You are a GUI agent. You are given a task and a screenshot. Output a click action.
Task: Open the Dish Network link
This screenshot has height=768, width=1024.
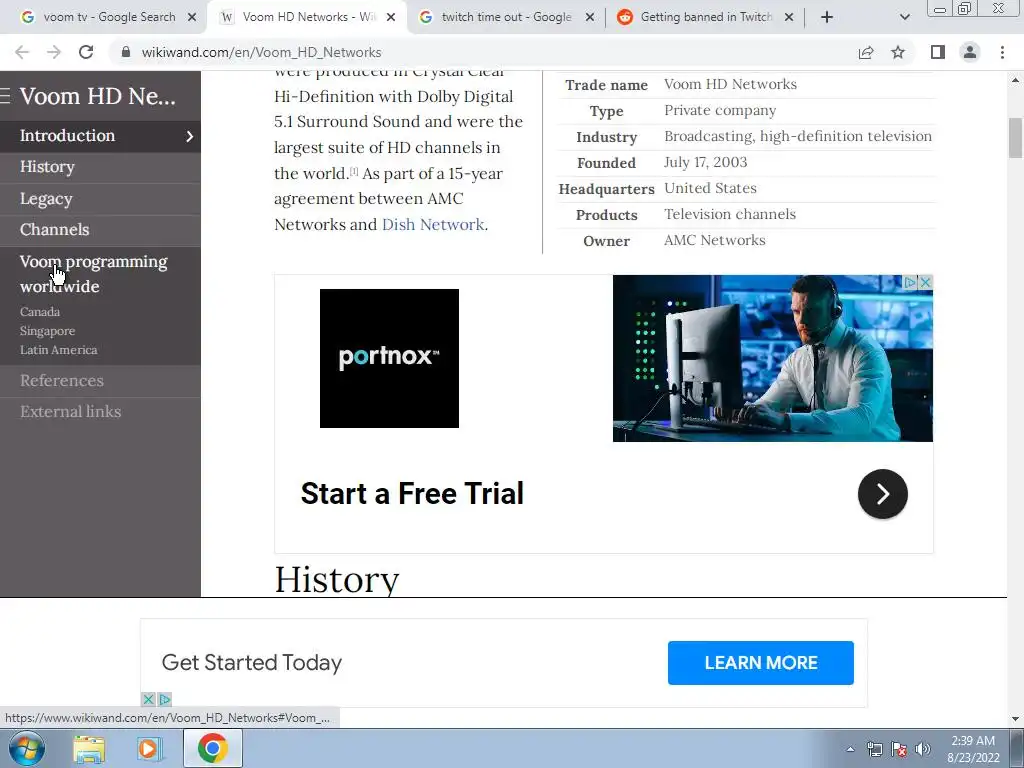pos(433,224)
